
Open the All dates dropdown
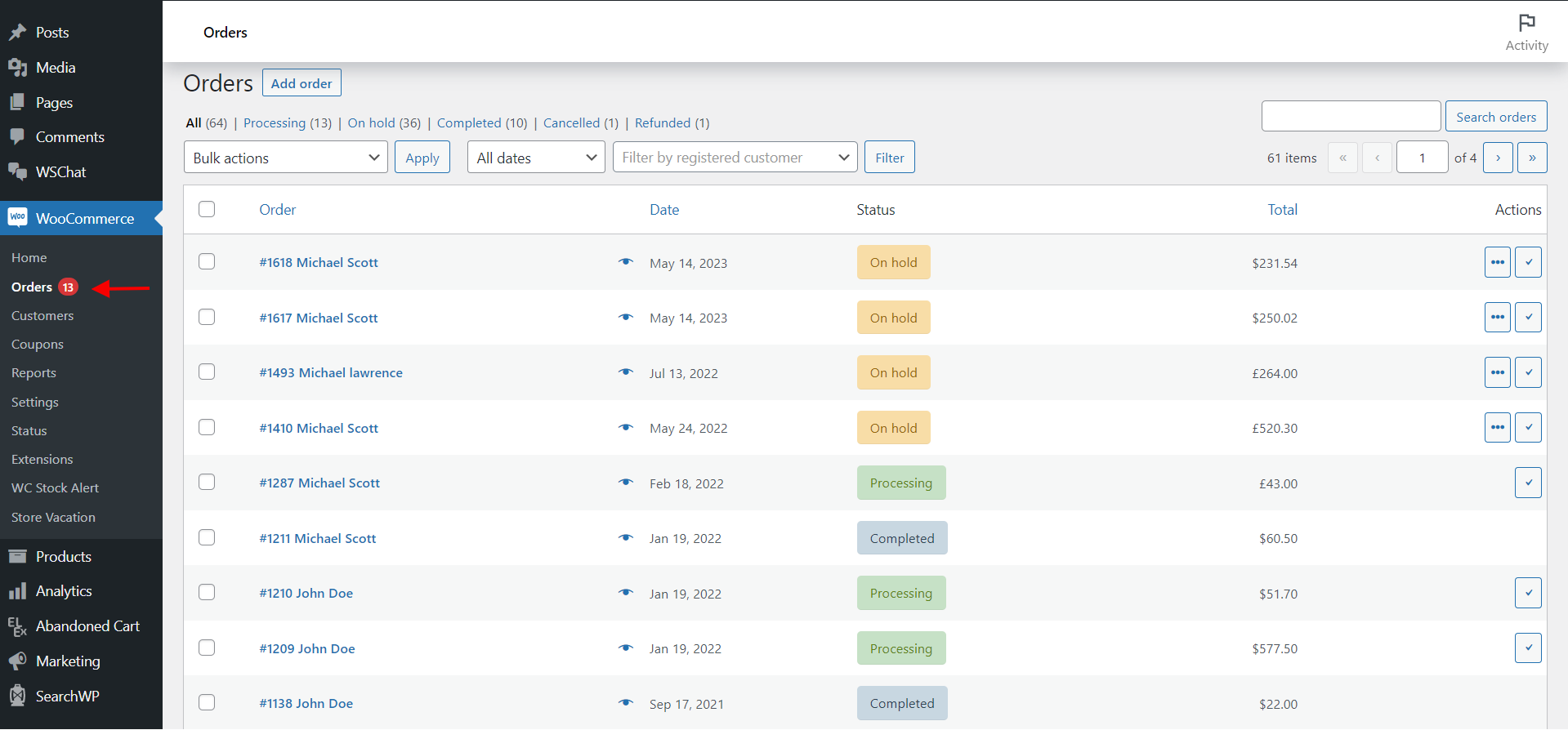pos(536,158)
